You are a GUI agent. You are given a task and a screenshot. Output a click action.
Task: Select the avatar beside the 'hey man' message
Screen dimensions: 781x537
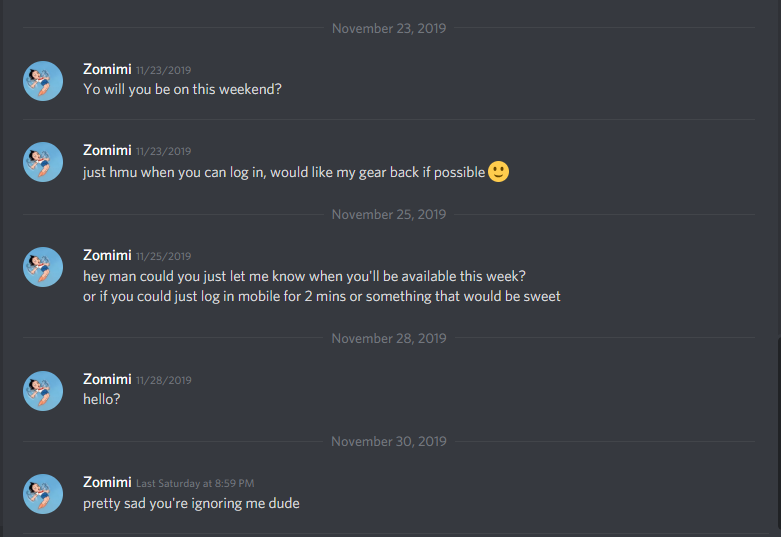pos(43,267)
